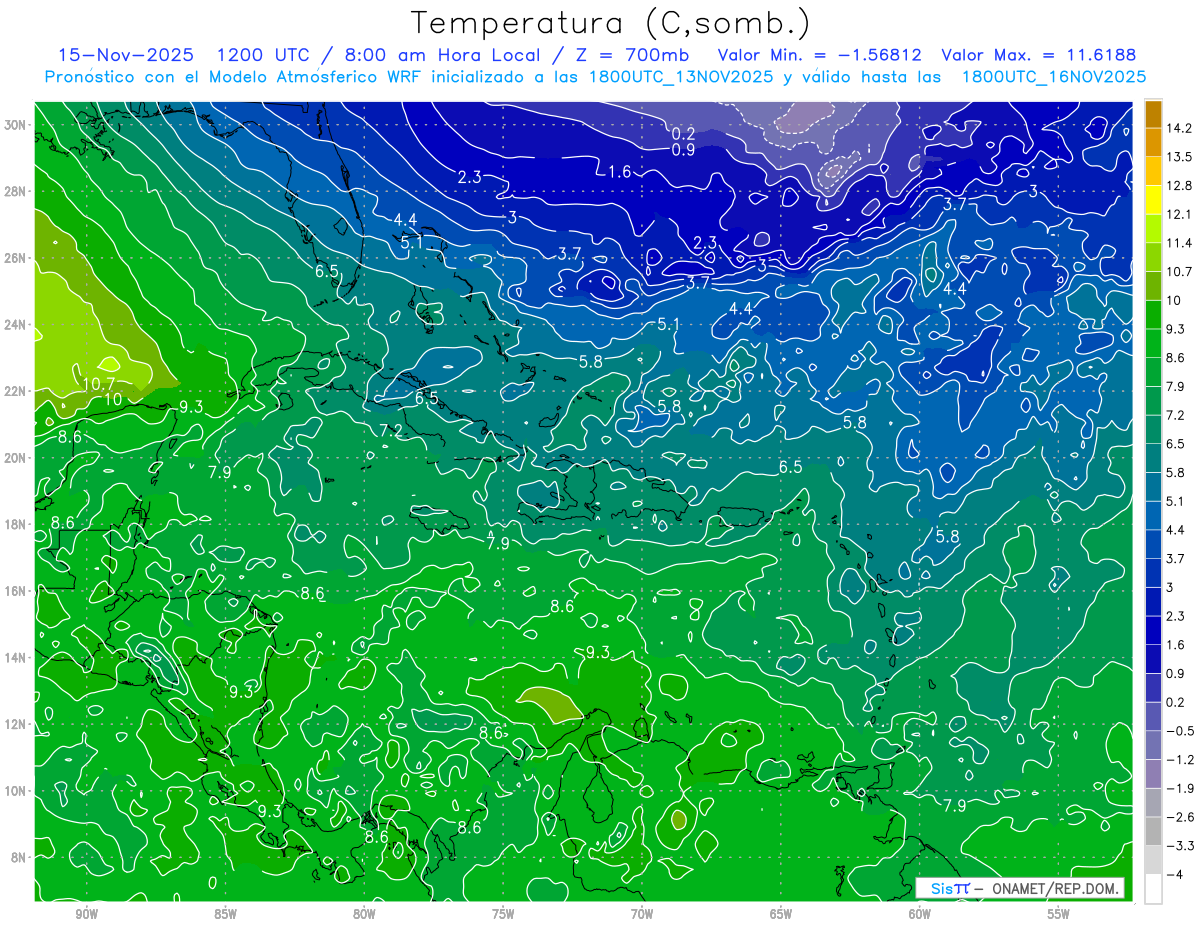Screen dimensions: 1200x927
Task: Click the dark blue legend swatch between 1.6 and 2.3
Action: click(x=1153, y=630)
